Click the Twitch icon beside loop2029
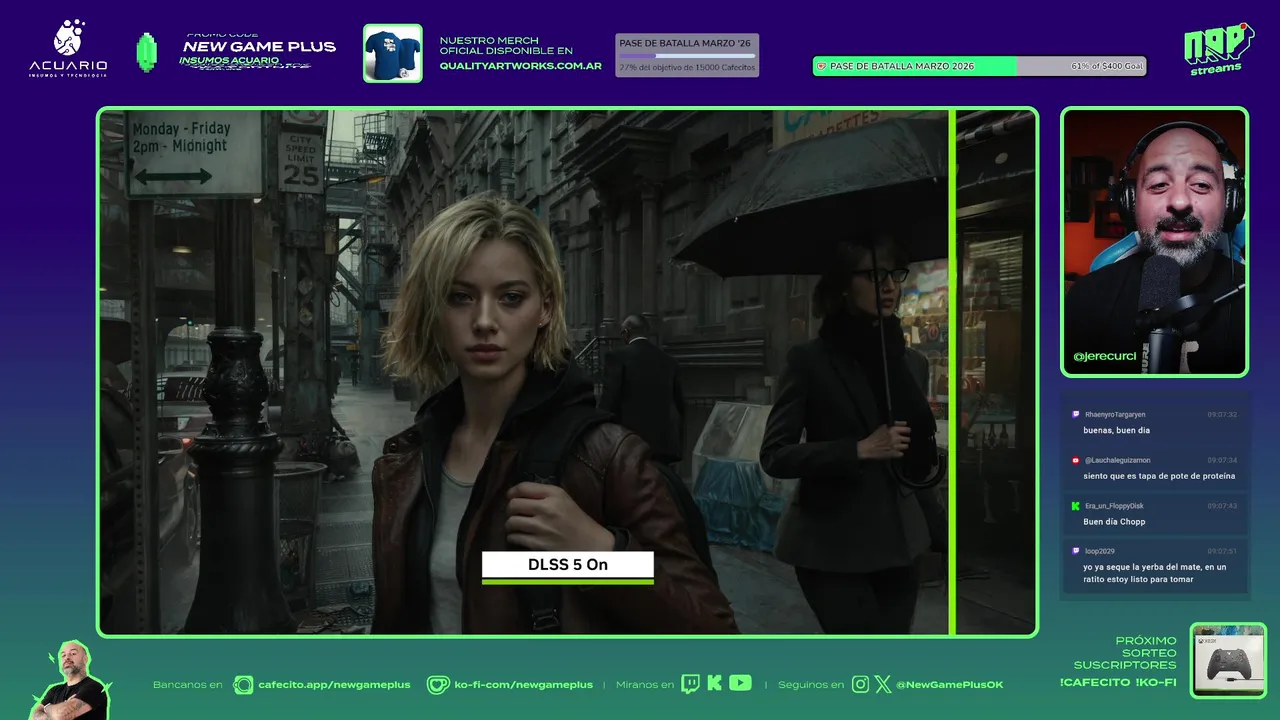The height and width of the screenshot is (720, 1280). pyautogui.click(x=1075, y=551)
